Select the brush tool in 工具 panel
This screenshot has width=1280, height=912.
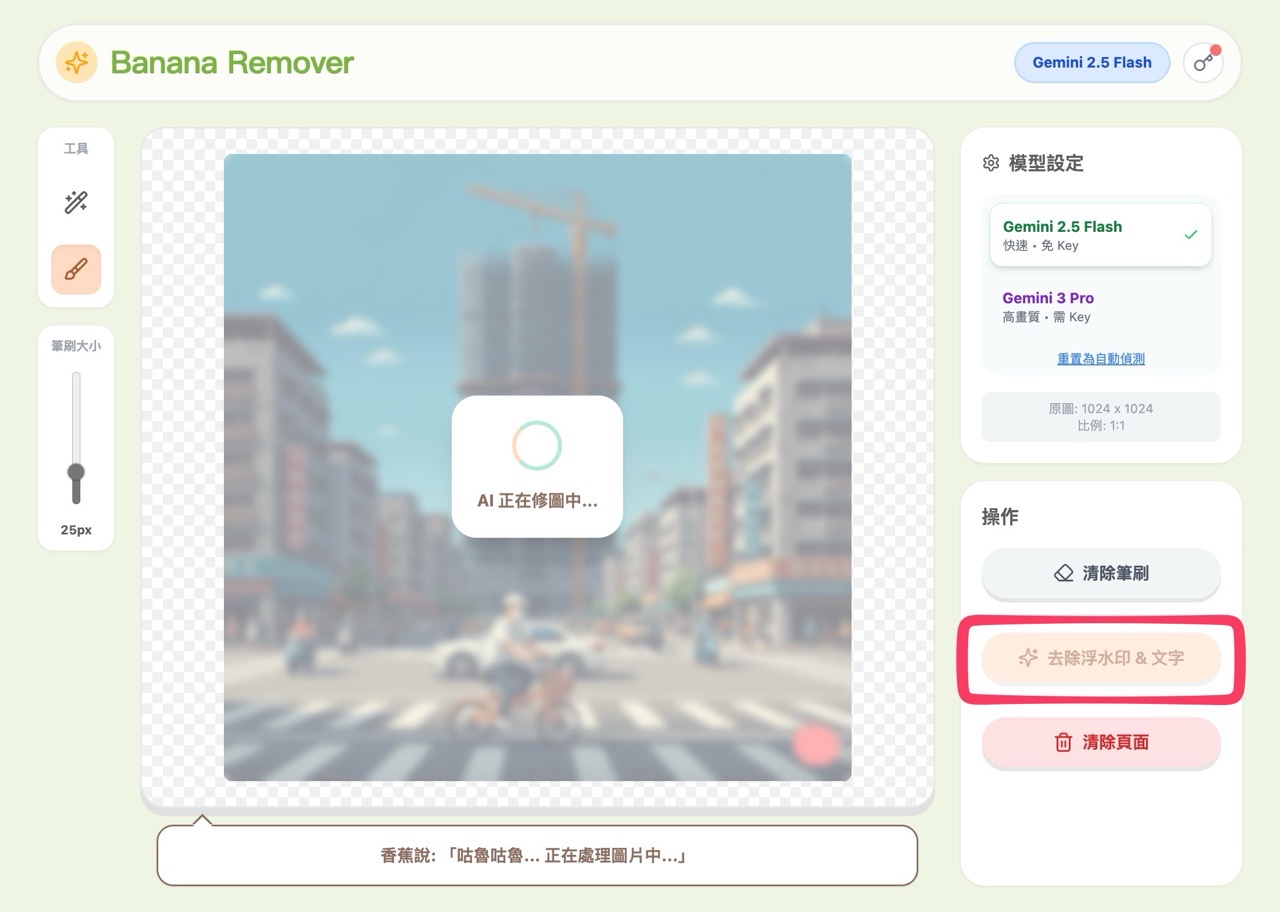(x=76, y=270)
